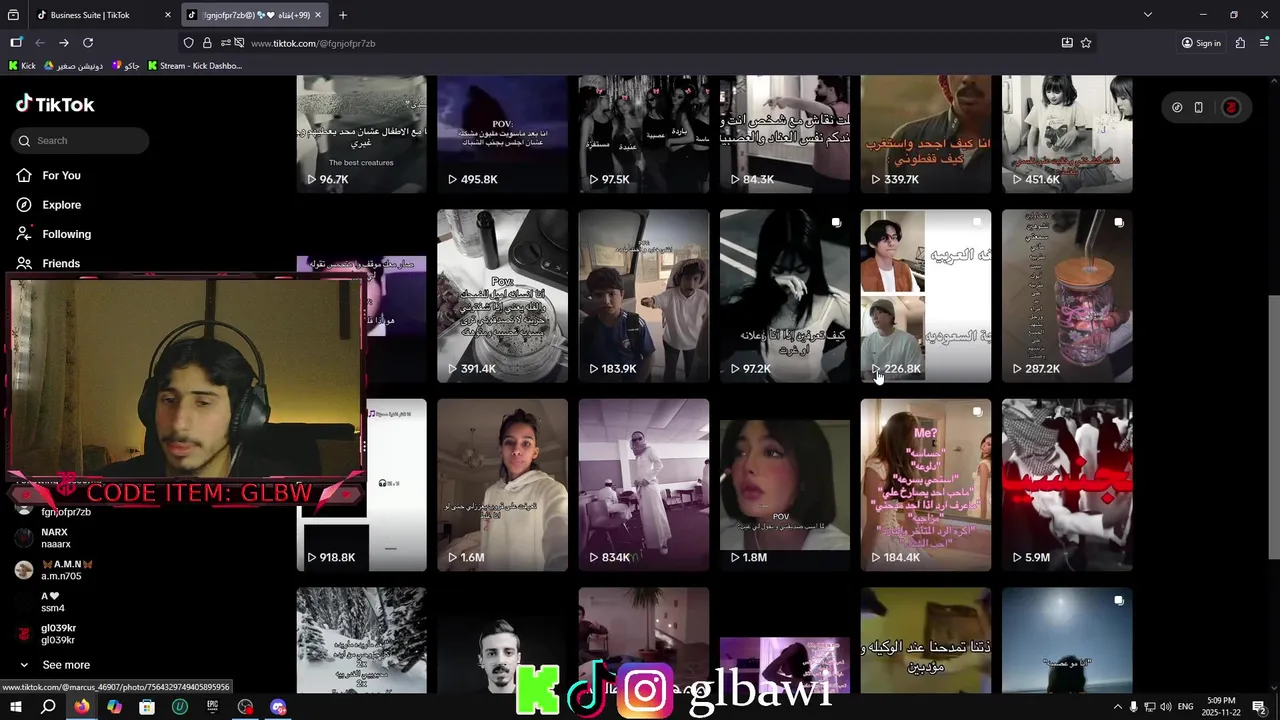Open the photo post with 97.2K views
Image resolution: width=1280 pixels, height=720 pixels.
pyautogui.click(x=785, y=296)
